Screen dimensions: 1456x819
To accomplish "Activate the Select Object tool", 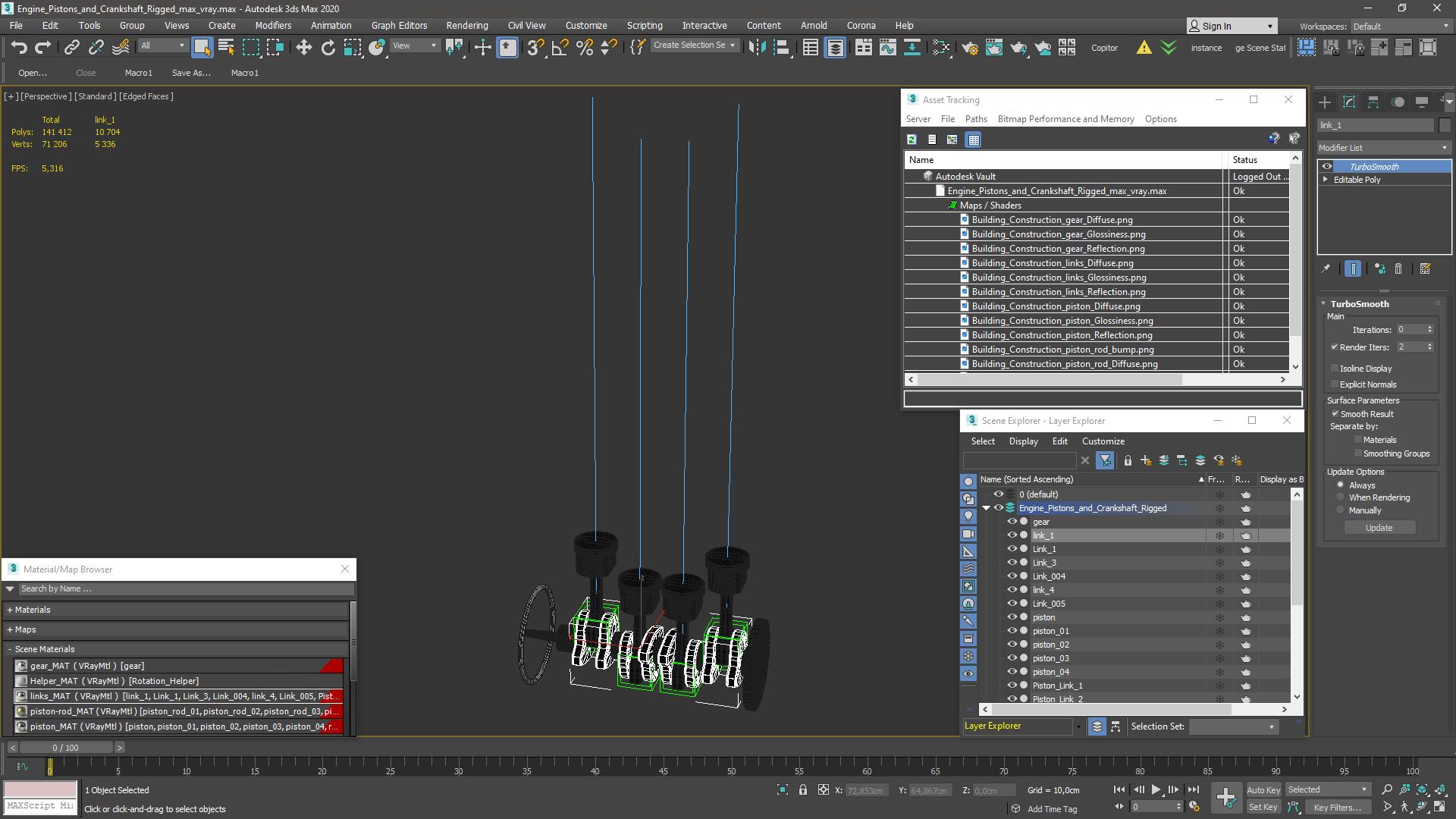I will pyautogui.click(x=202, y=47).
